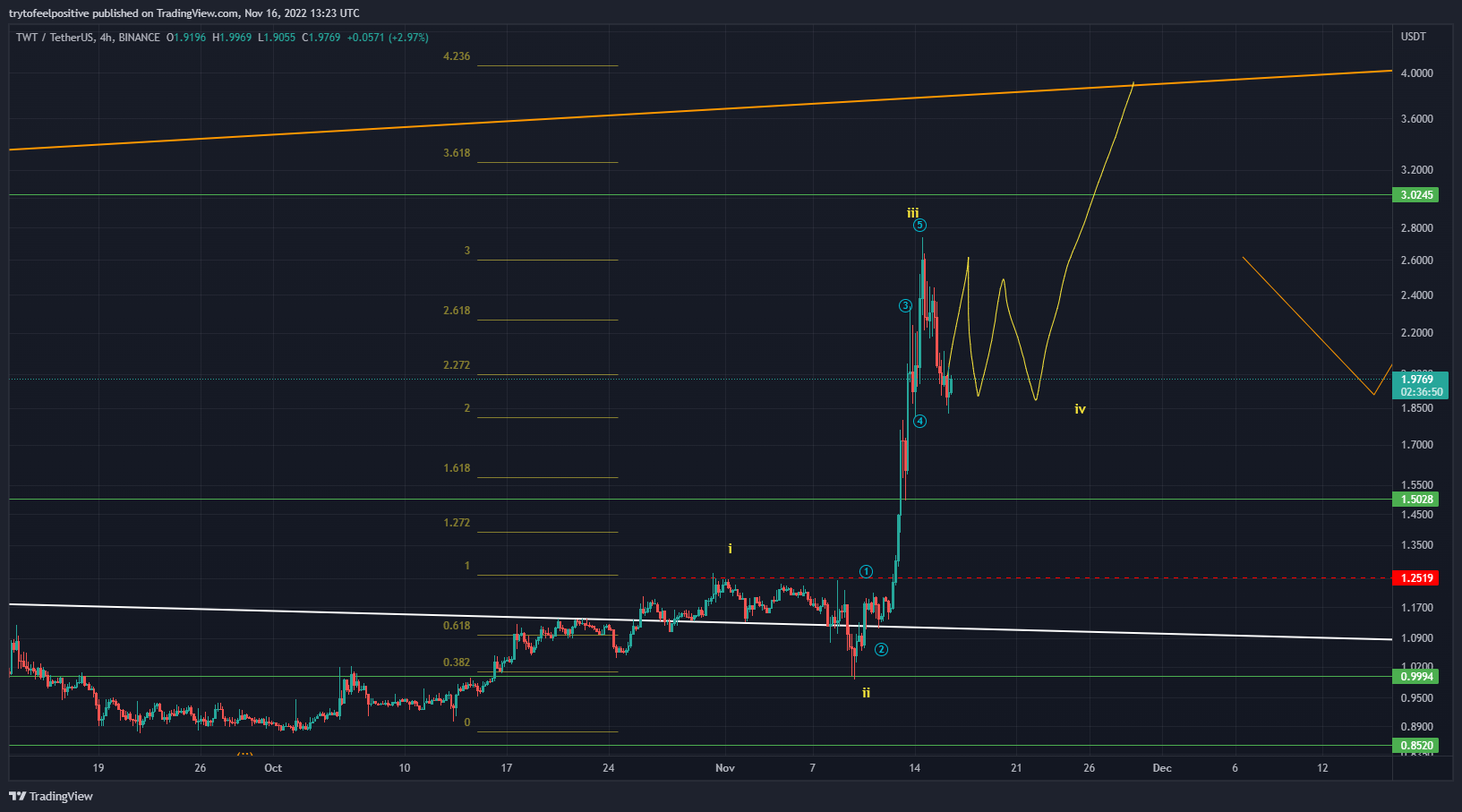Click the 2.6000 price axis value
The width and height of the screenshot is (1462, 812).
pyautogui.click(x=1416, y=261)
